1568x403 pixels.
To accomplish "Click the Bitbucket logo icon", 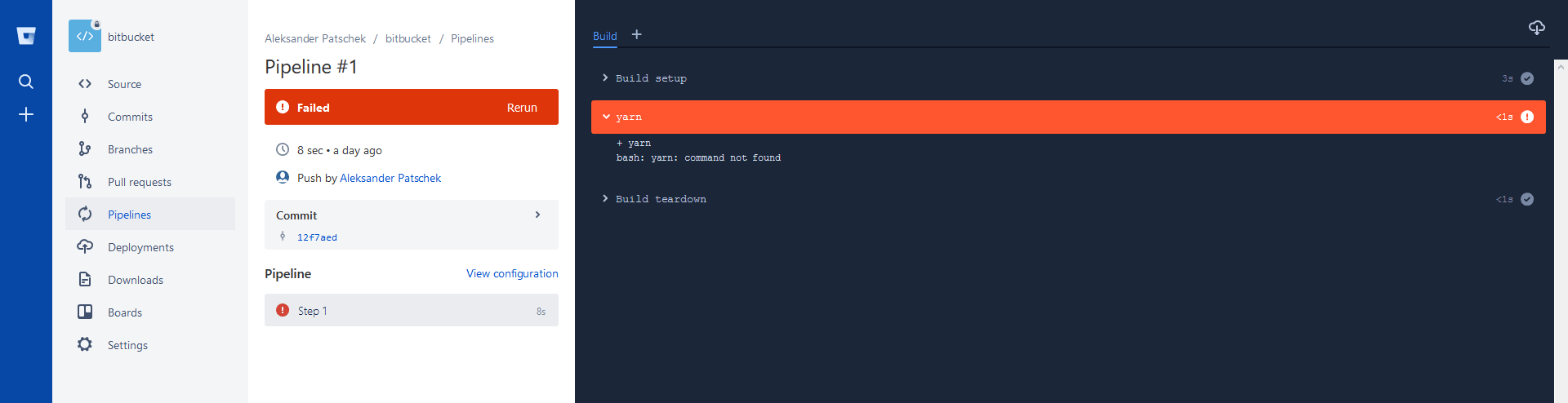I will click(26, 36).
